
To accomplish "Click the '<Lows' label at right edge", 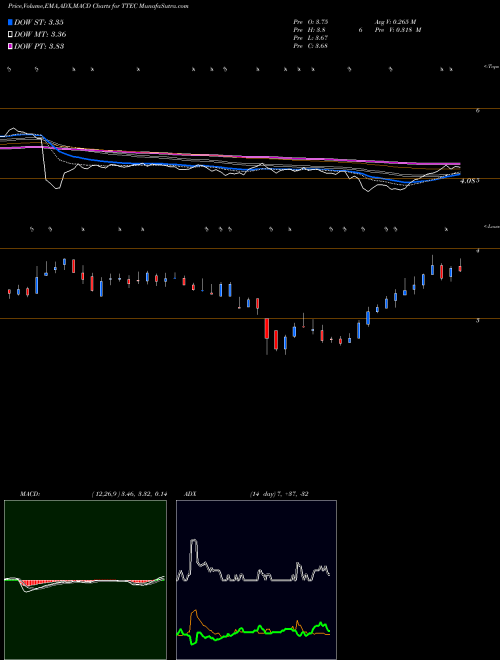I will coord(491,226).
